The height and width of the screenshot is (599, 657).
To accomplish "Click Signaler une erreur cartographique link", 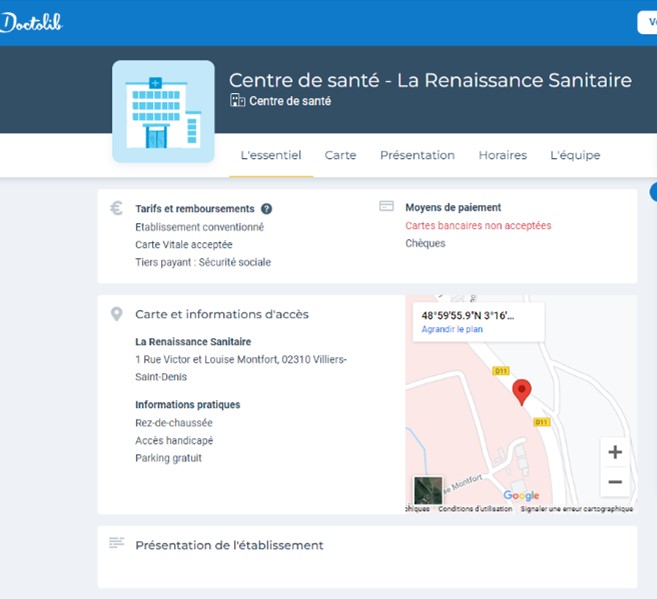I will point(577,509).
